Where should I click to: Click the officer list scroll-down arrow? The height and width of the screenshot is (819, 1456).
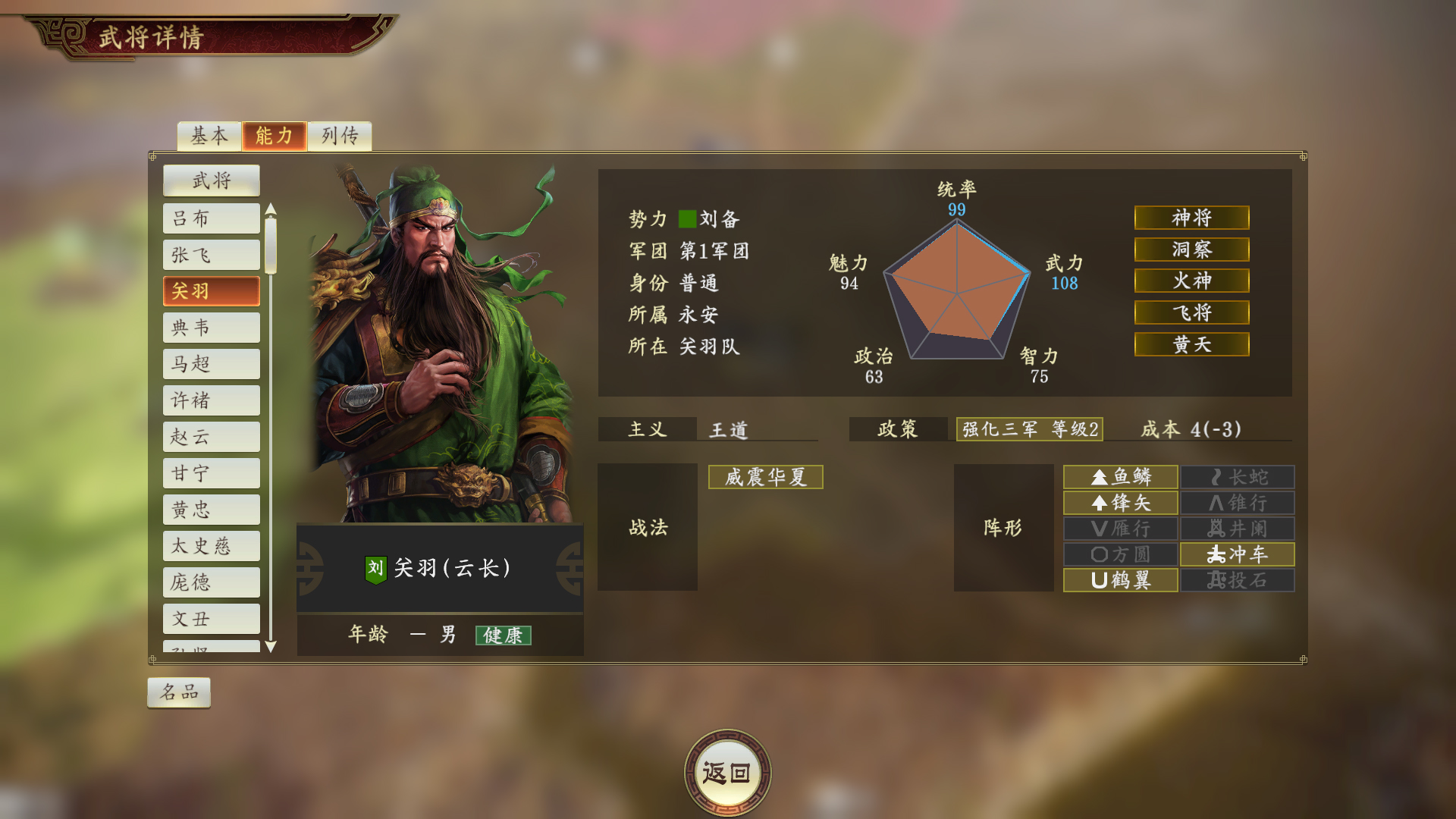(x=271, y=646)
